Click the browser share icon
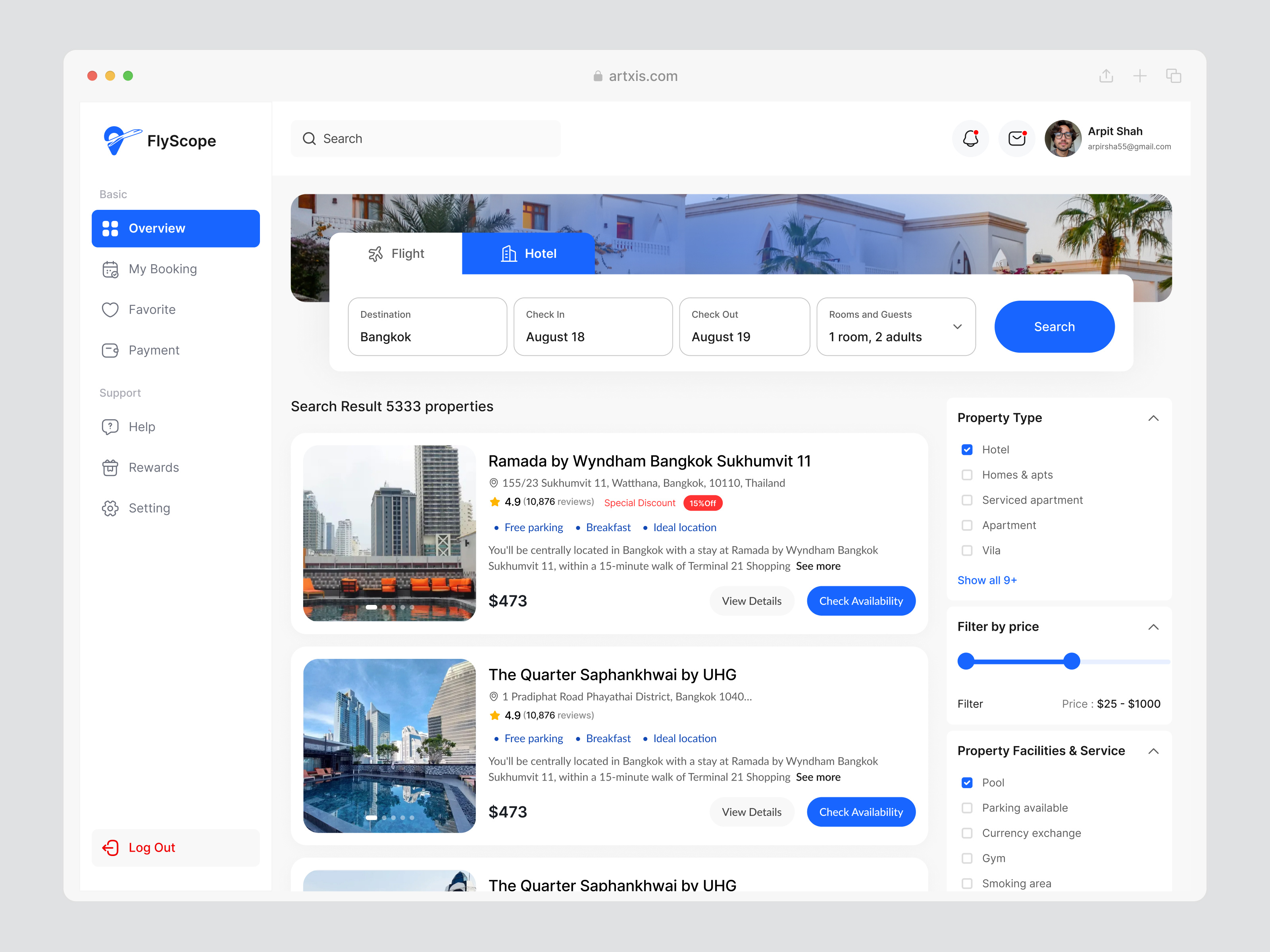Viewport: 1270px width, 952px height. pos(1106,76)
